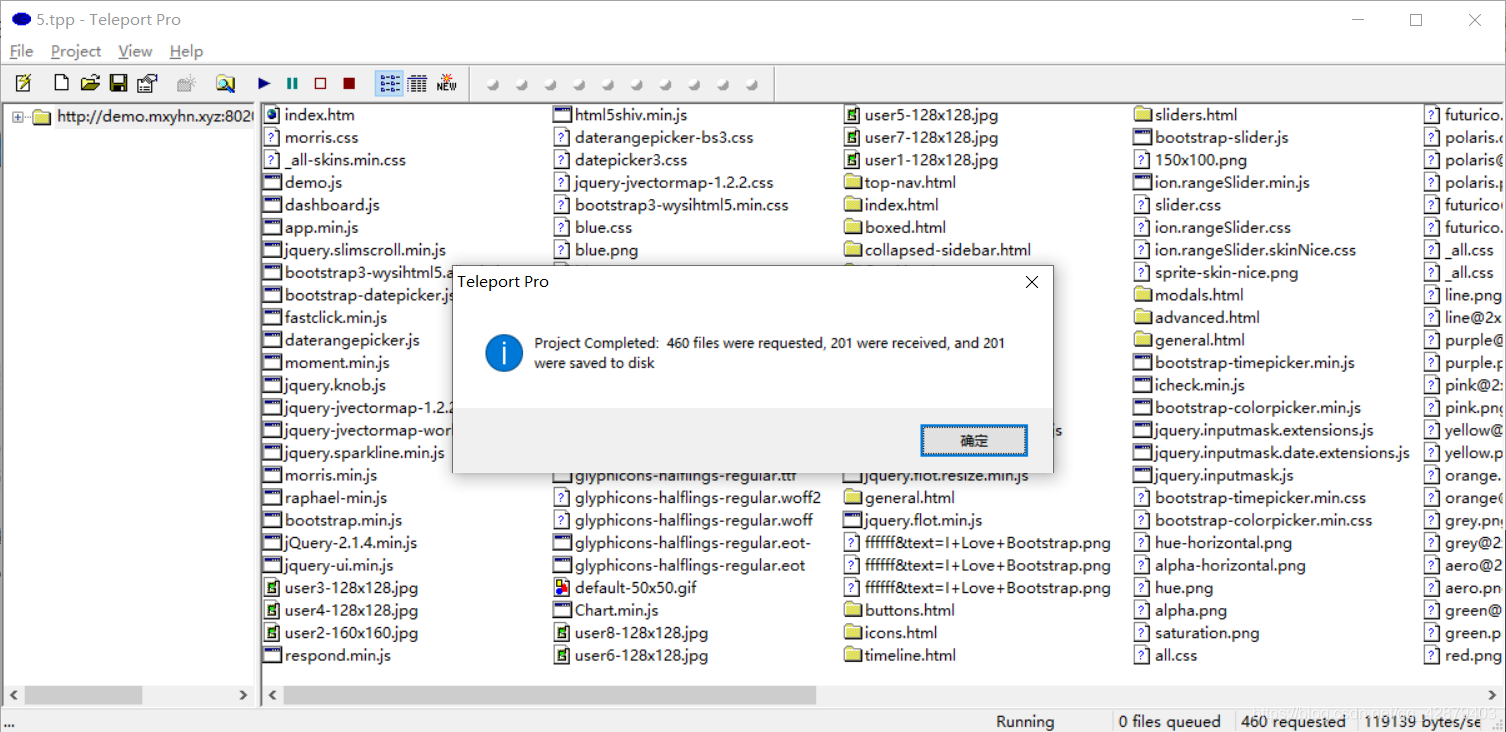Select default-50x50.gif file

(x=625, y=588)
